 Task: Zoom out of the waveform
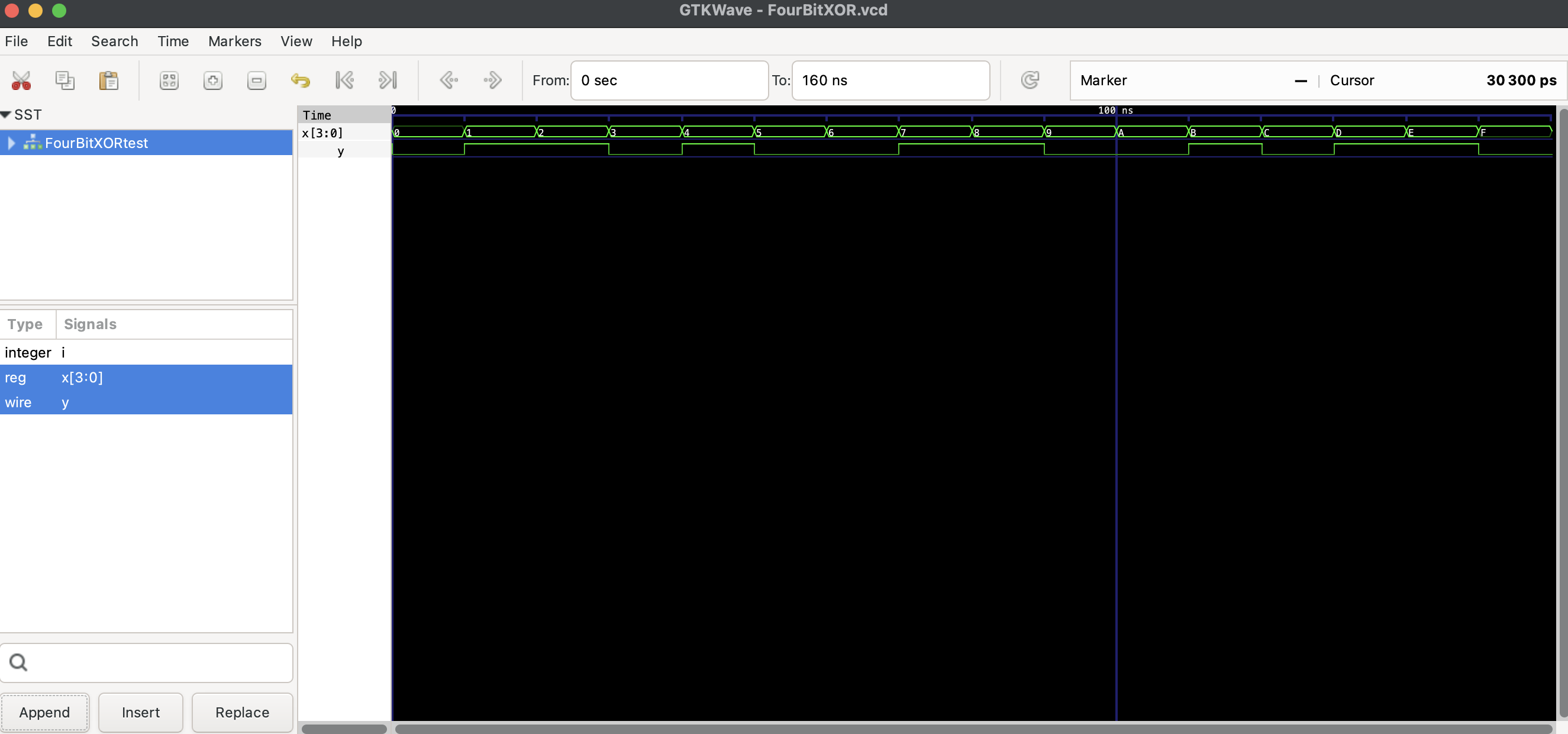(256, 80)
